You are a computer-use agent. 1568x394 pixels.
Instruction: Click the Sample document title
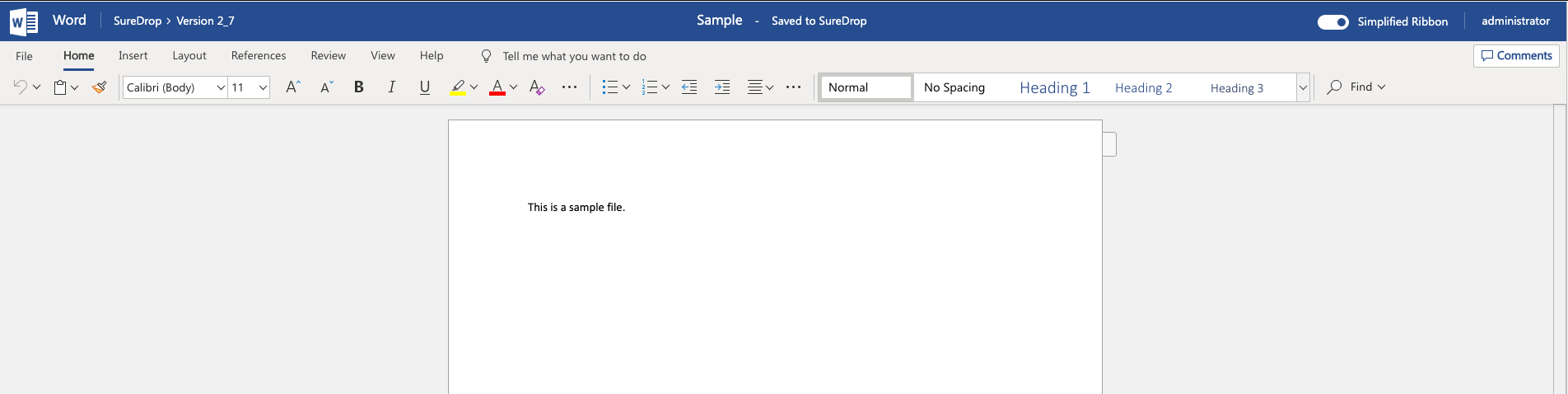tap(719, 20)
